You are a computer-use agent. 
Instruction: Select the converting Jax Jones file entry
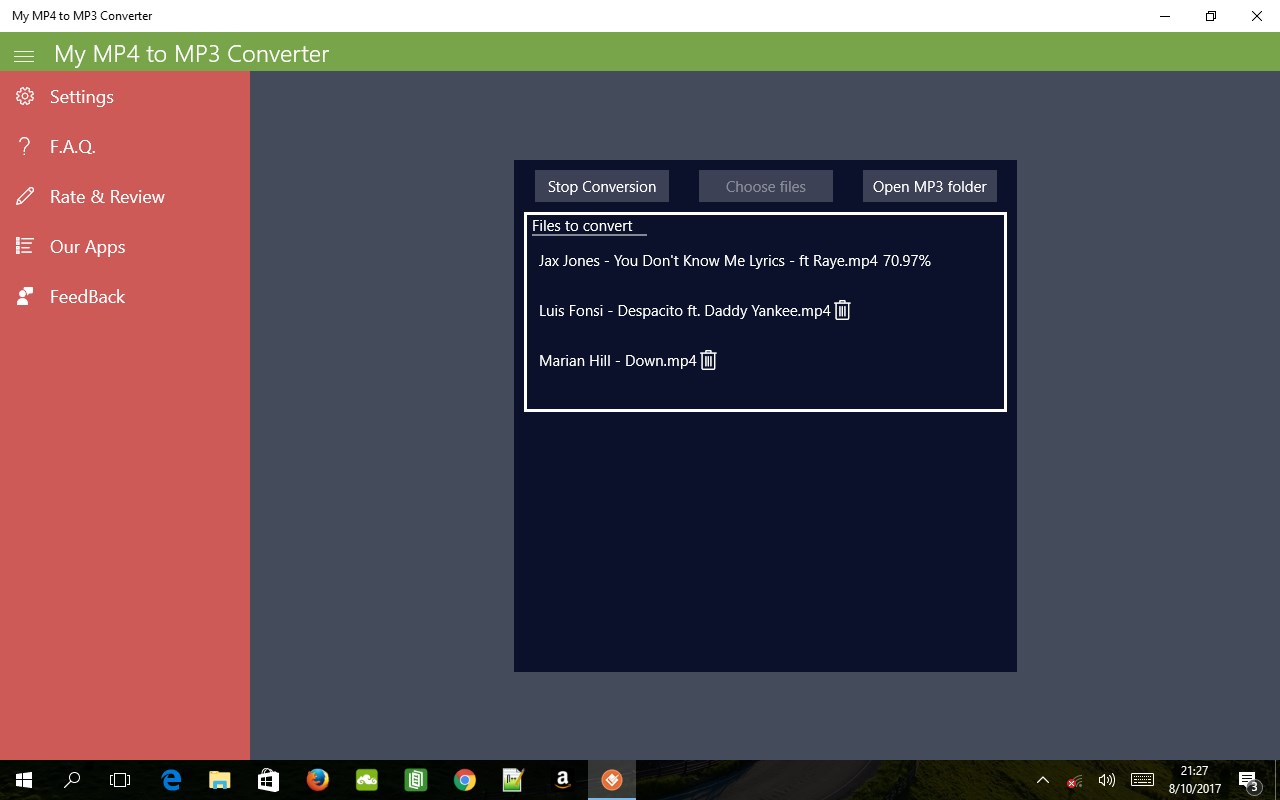(x=734, y=260)
